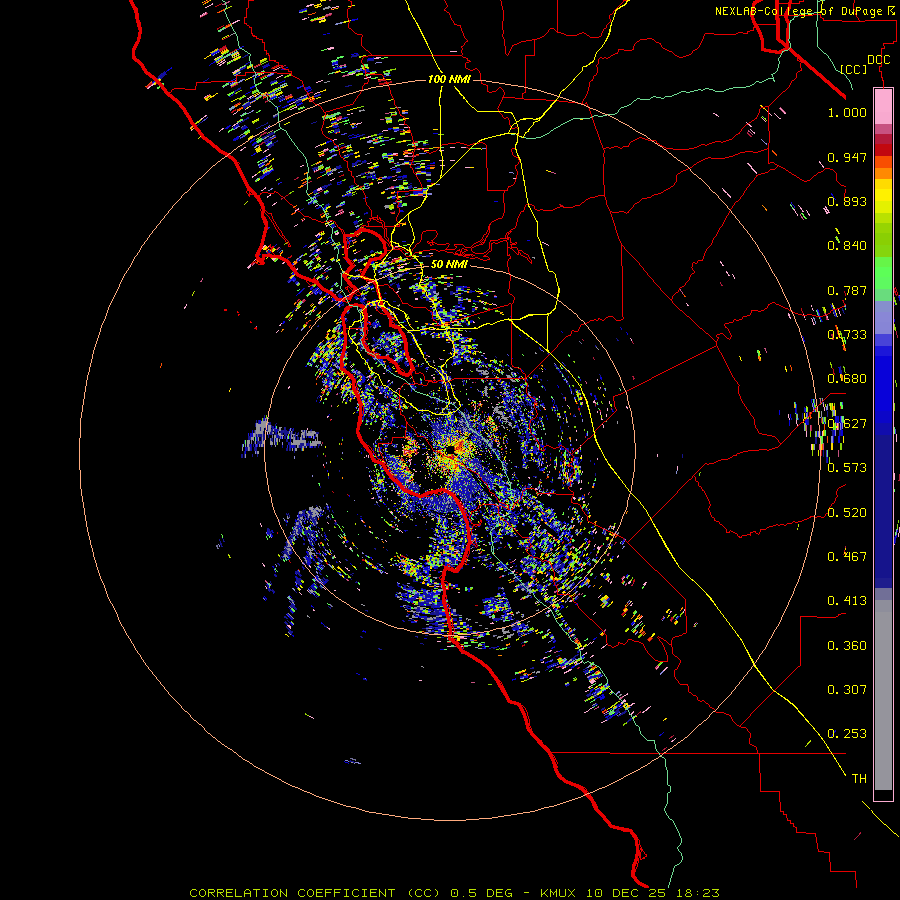
Task: Click the 0.787 legend value
Action: pyautogui.click(x=847, y=290)
